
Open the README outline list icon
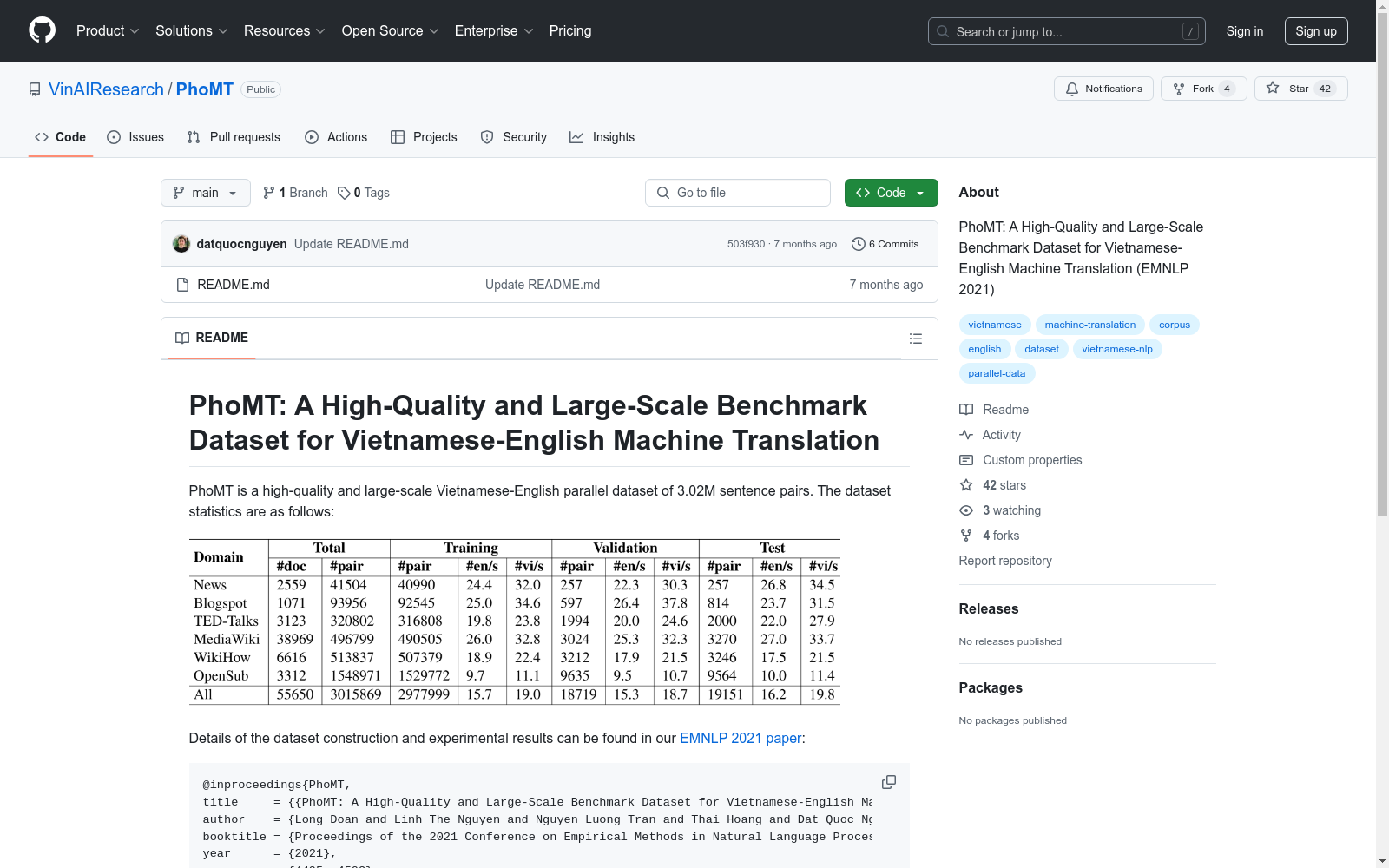point(916,339)
